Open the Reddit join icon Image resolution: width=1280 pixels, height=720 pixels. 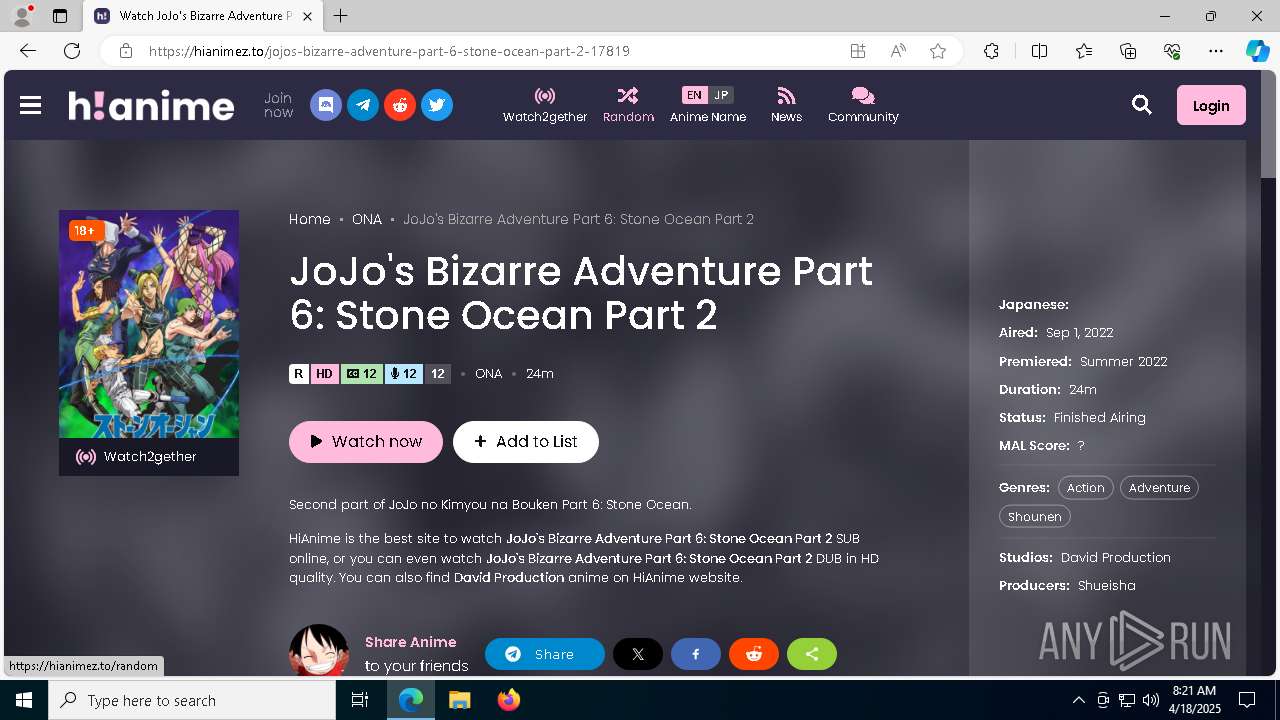400,105
